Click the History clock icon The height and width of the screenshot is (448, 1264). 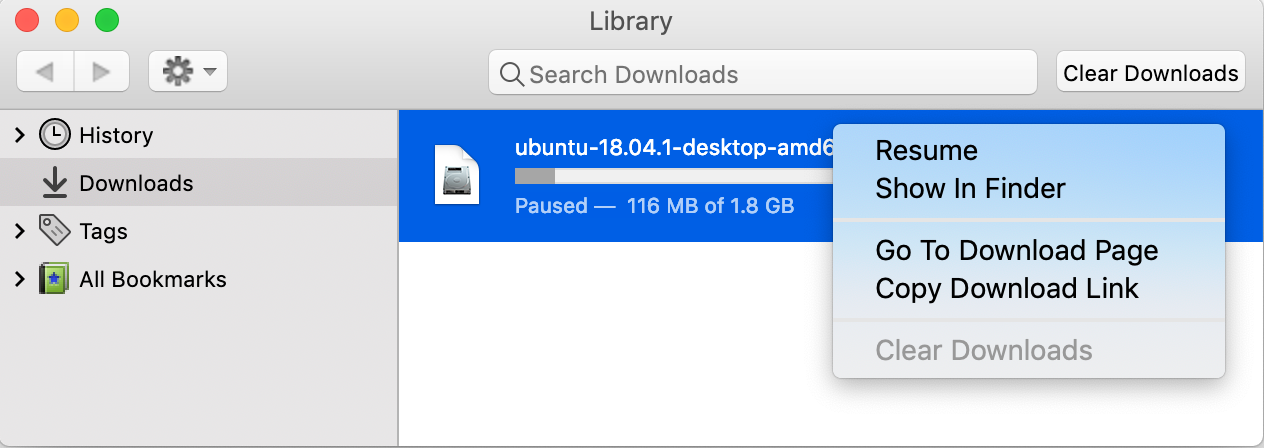pos(54,134)
